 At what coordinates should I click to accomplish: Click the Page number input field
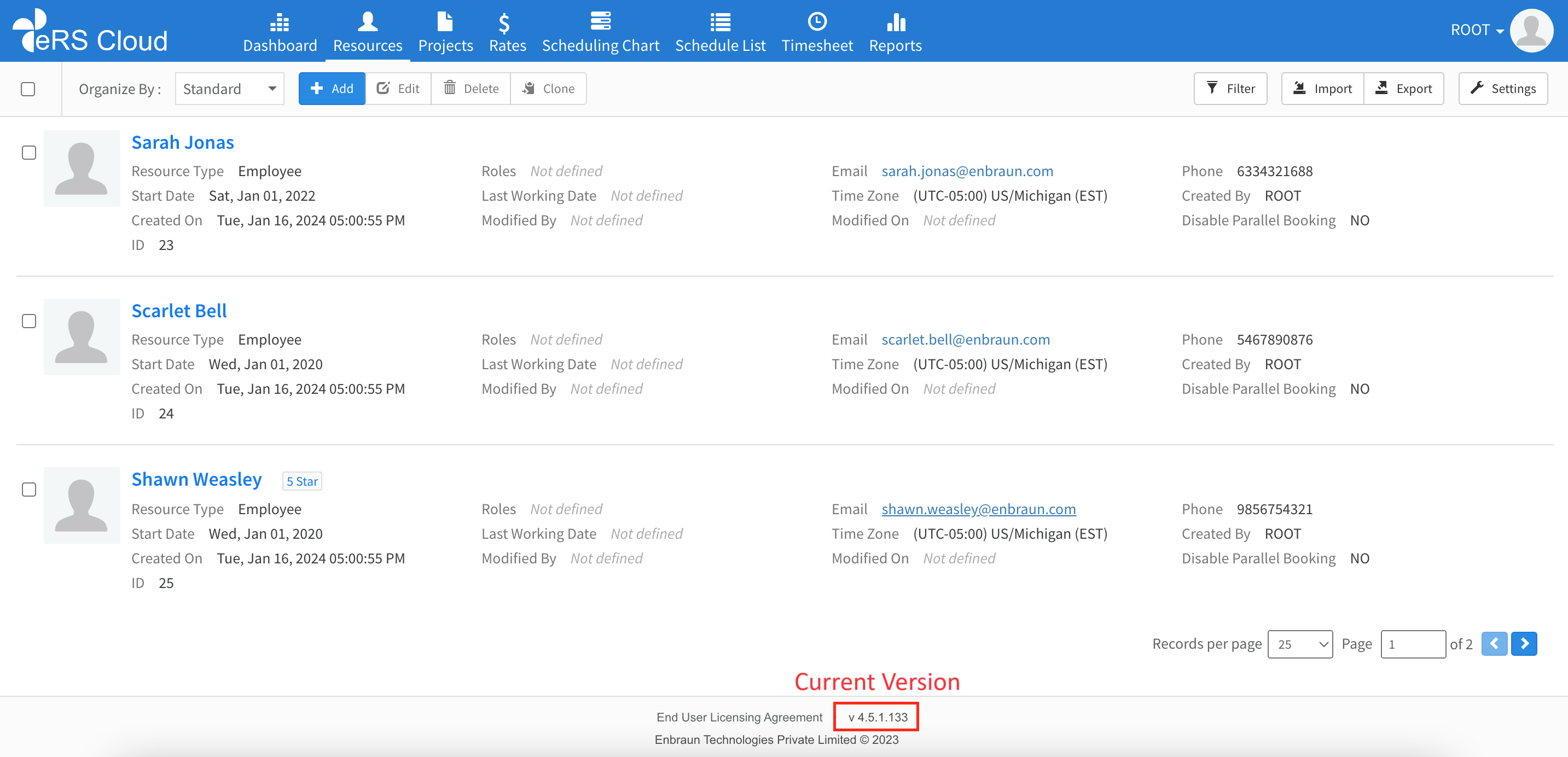point(1413,644)
